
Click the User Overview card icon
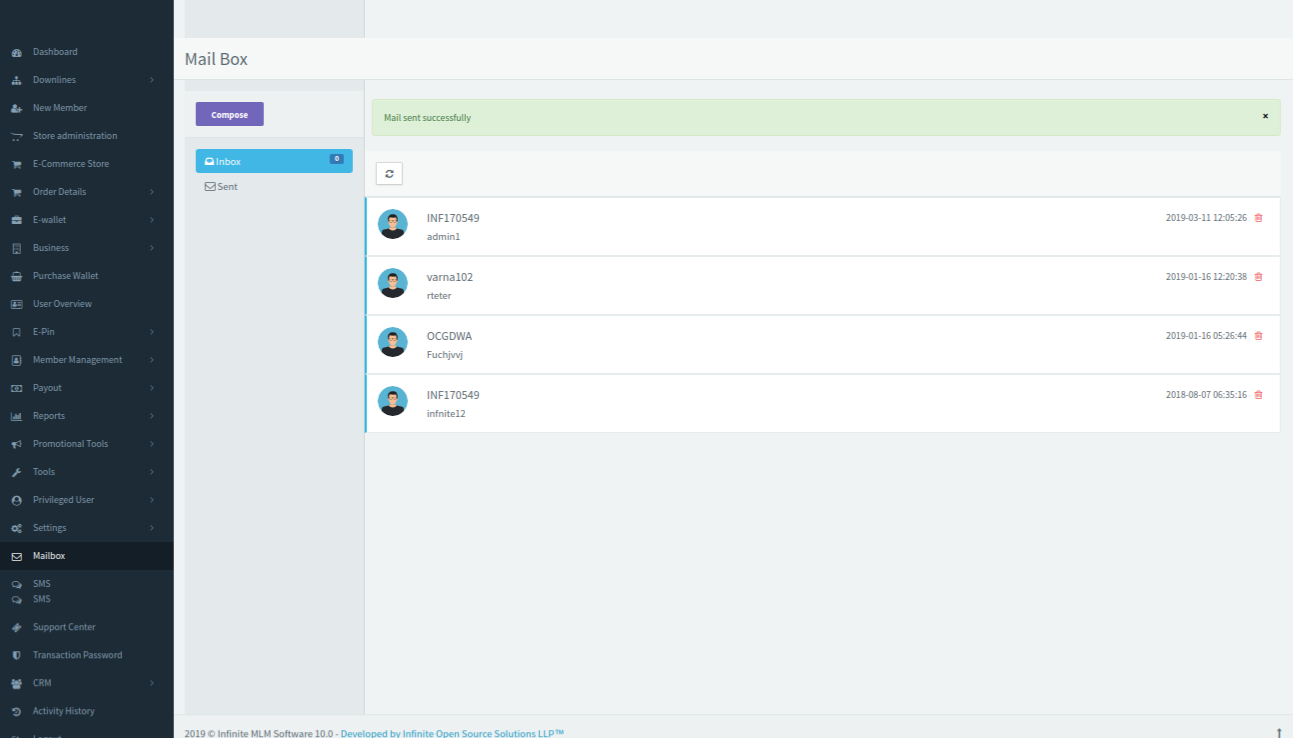click(16, 304)
